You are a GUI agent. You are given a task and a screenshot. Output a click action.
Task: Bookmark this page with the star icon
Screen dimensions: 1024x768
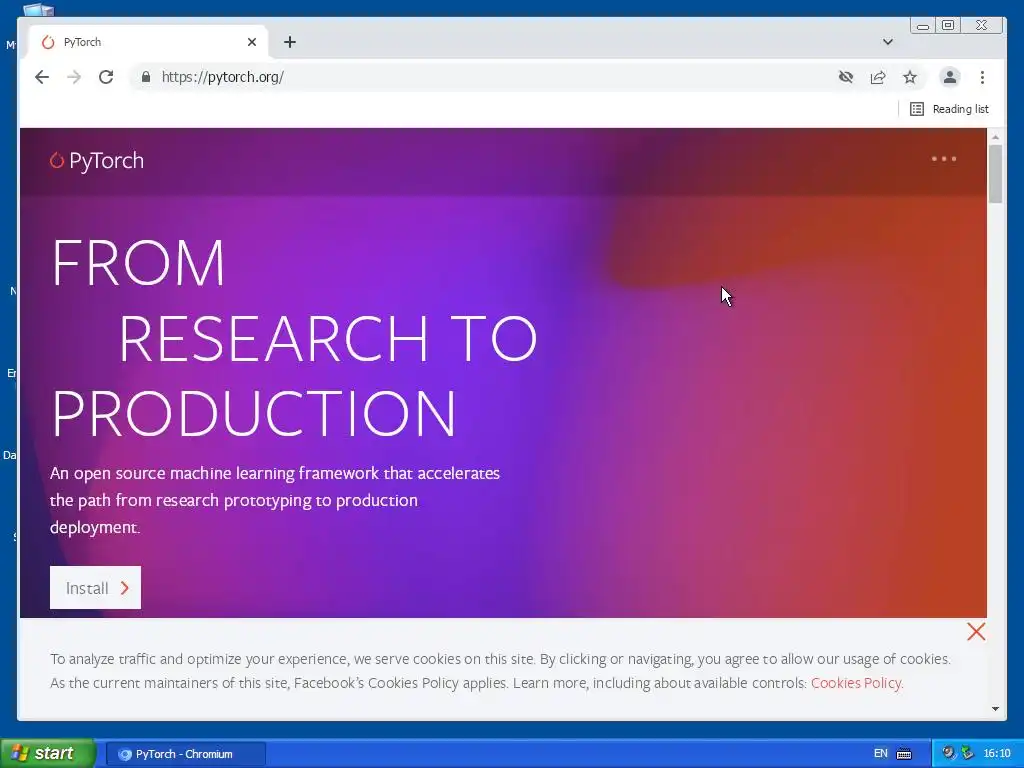pyautogui.click(x=910, y=77)
